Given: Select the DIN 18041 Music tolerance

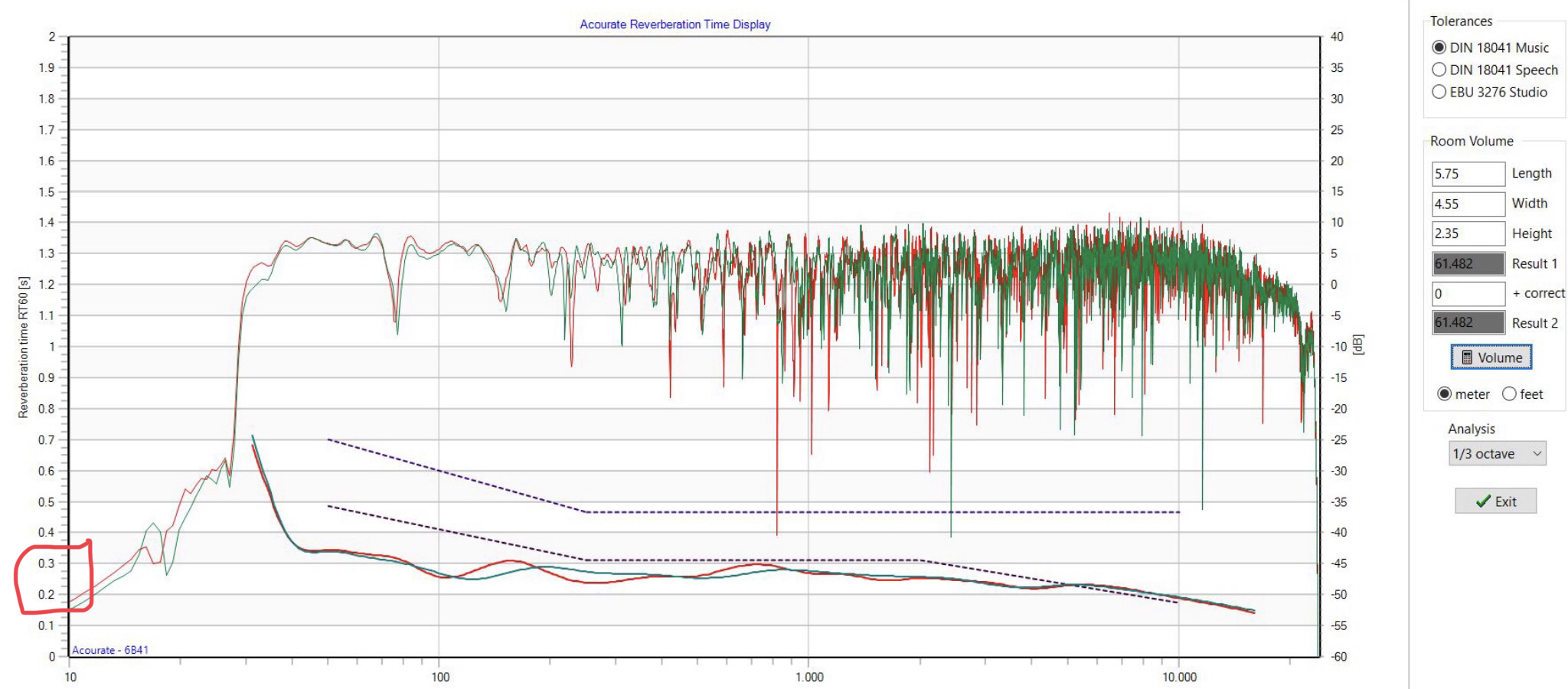Looking at the screenshot, I should (1490, 47).
